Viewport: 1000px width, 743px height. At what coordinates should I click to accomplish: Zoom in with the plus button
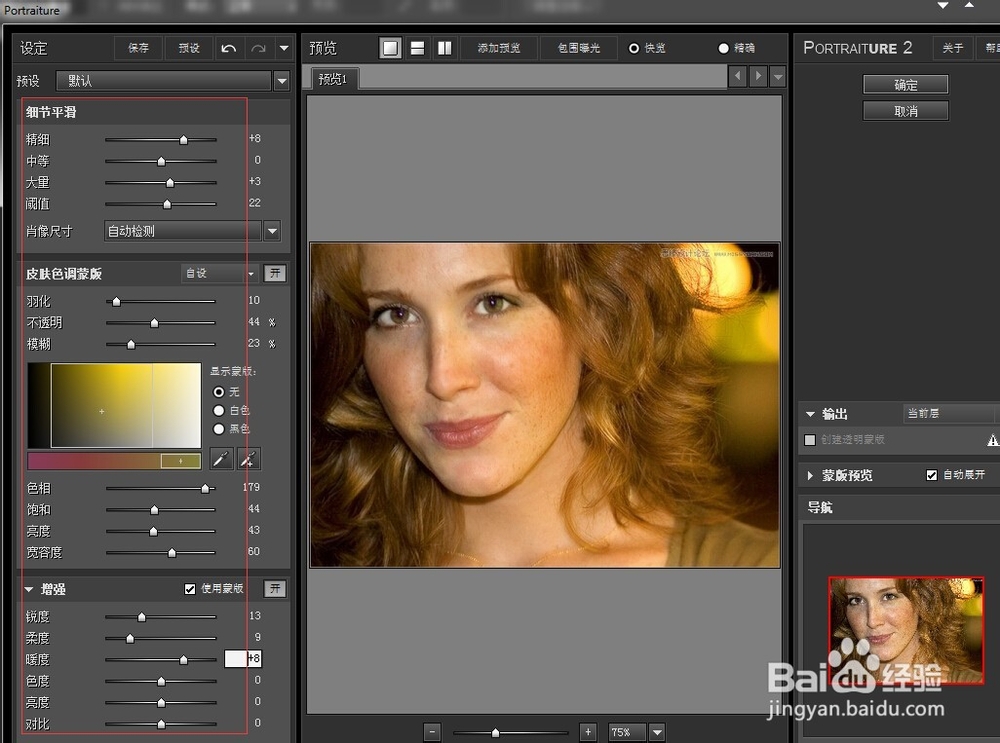coord(588,732)
